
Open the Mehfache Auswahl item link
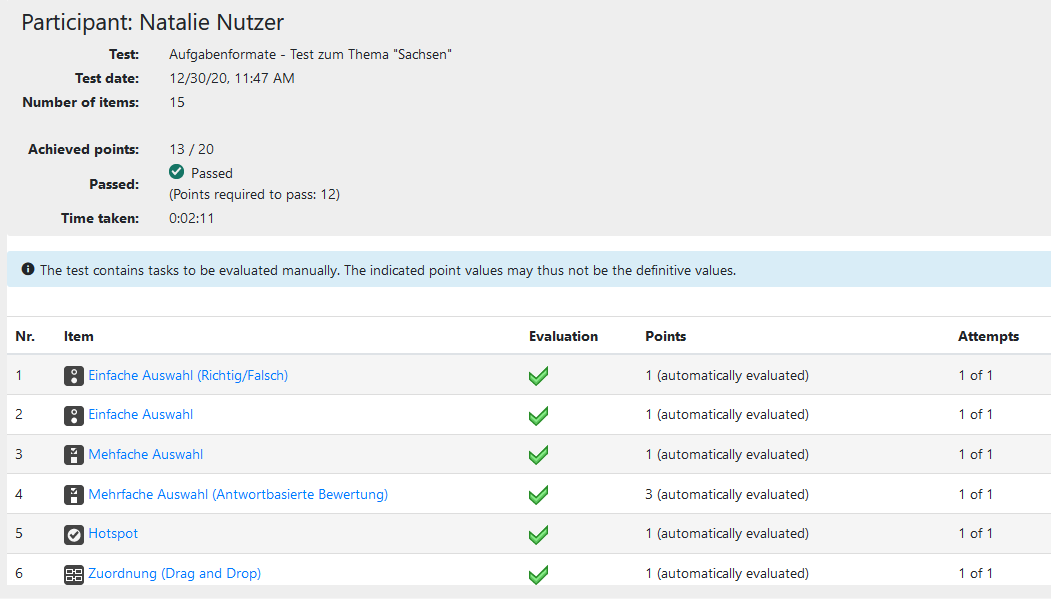point(145,455)
